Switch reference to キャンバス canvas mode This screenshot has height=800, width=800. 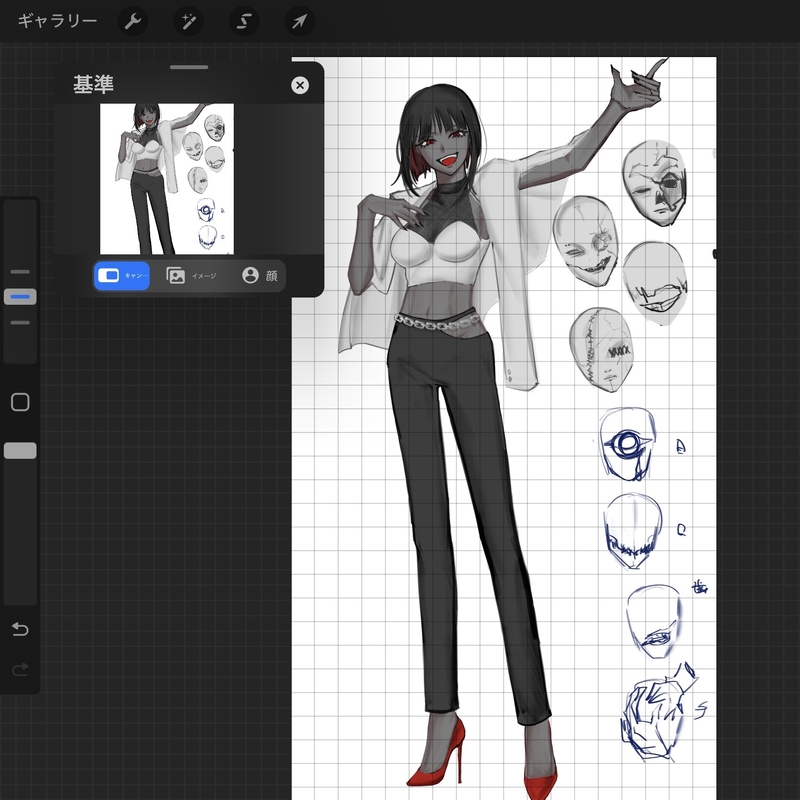point(122,276)
